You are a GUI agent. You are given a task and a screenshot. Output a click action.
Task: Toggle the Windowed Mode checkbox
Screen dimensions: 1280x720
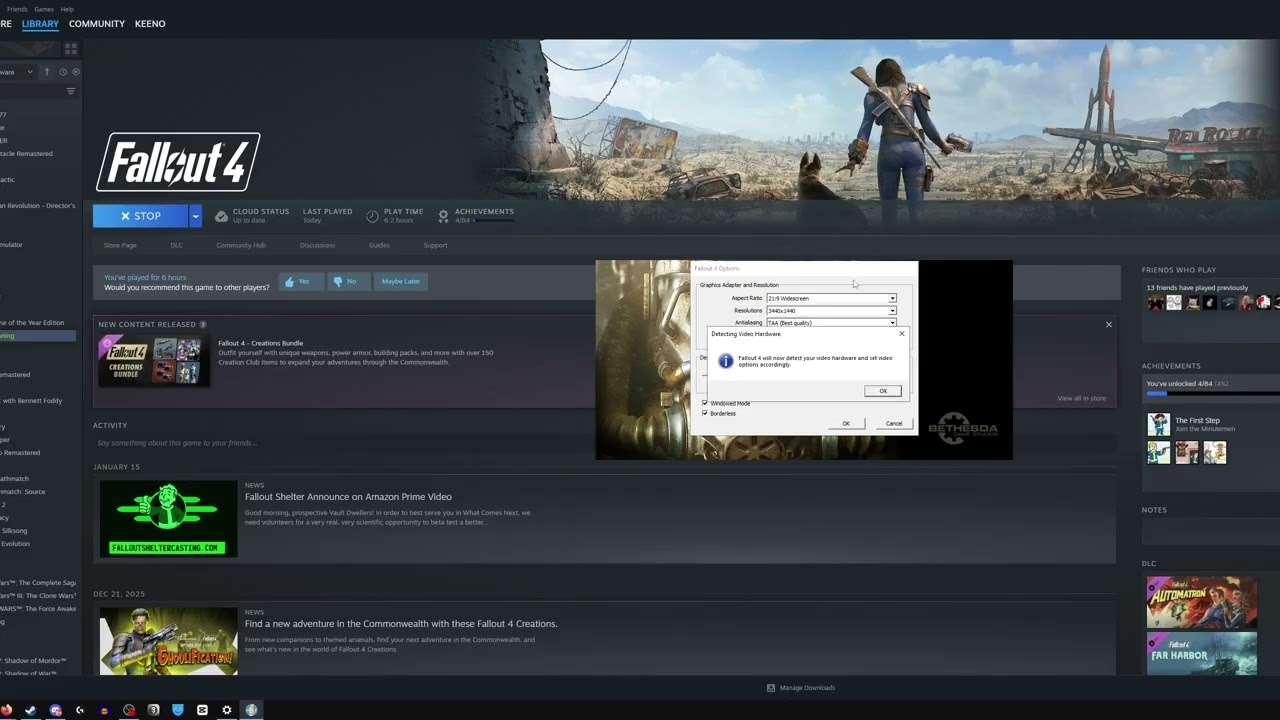click(x=705, y=403)
